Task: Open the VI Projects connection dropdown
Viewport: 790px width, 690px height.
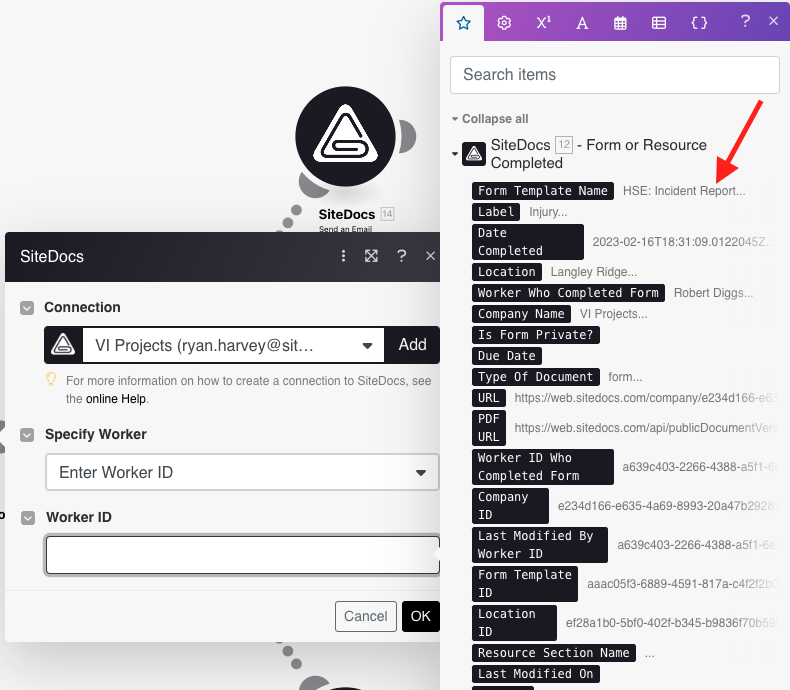Action: point(233,346)
